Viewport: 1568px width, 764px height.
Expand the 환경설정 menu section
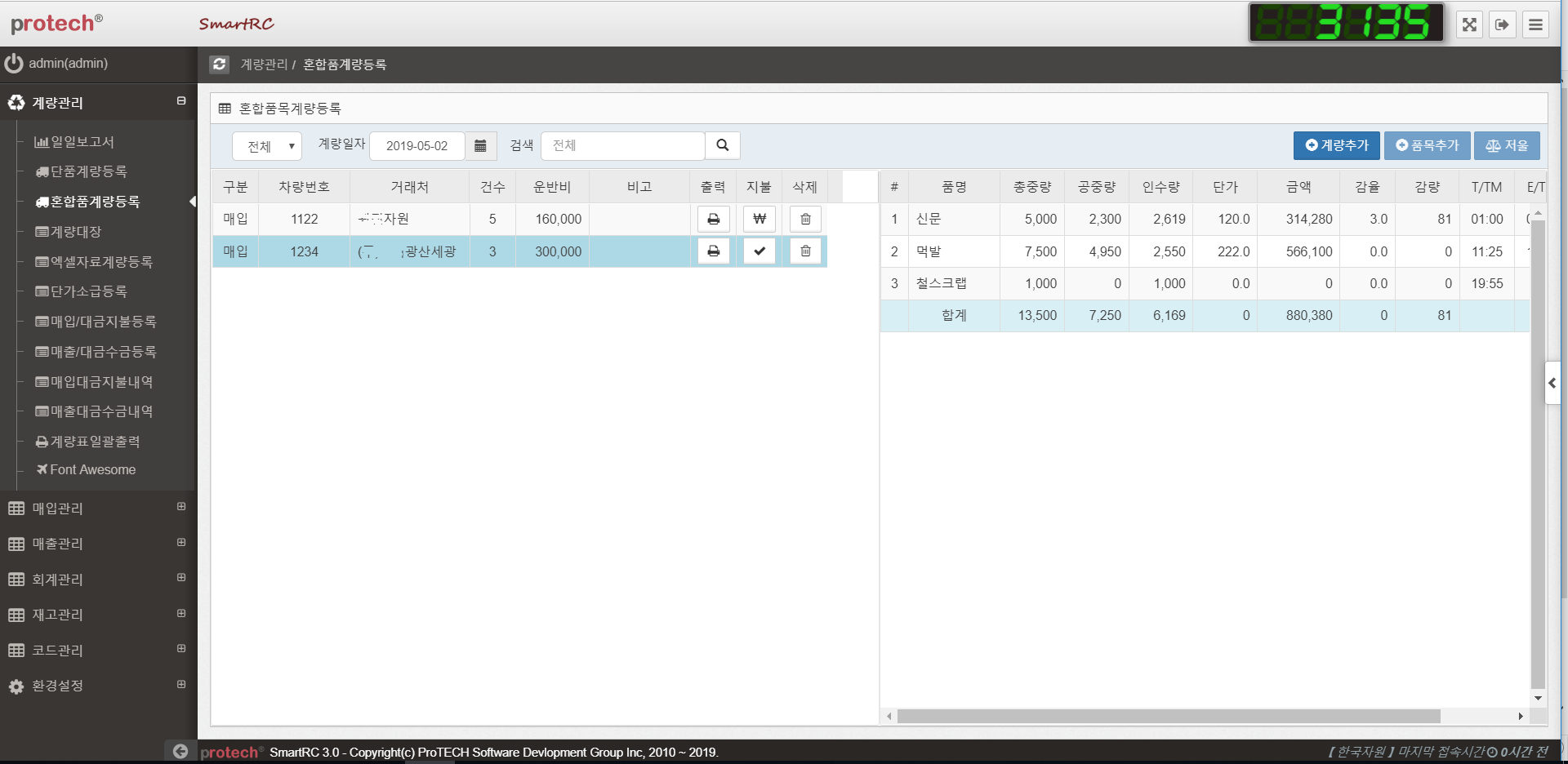pyautogui.click(x=57, y=686)
